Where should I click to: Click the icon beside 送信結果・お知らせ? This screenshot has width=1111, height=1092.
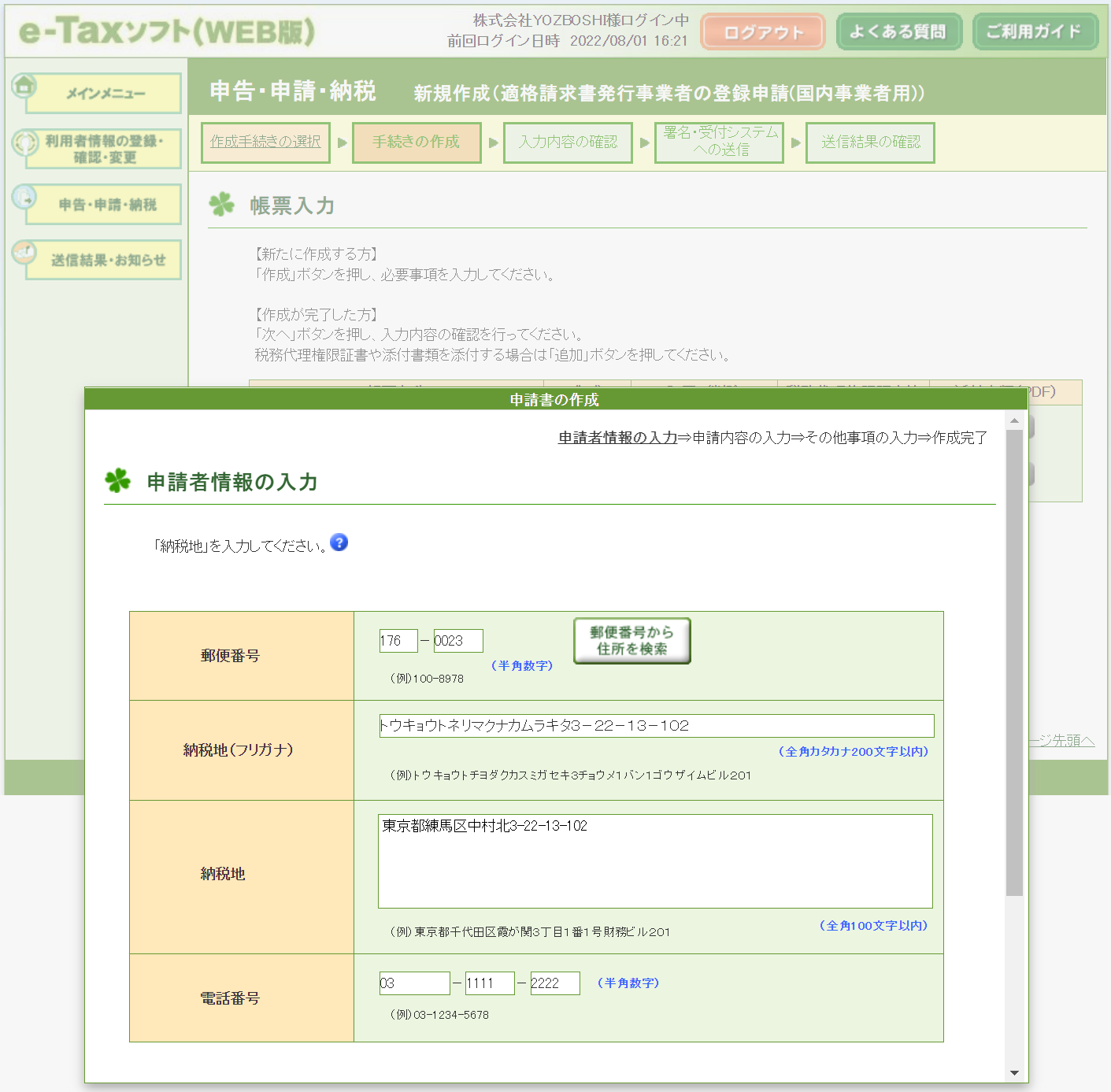click(24, 252)
